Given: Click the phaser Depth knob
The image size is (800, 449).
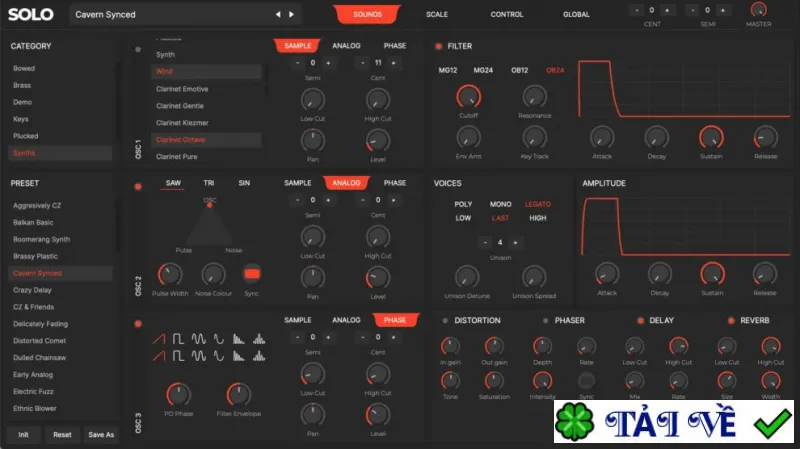Looking at the screenshot, I should click(542, 346).
